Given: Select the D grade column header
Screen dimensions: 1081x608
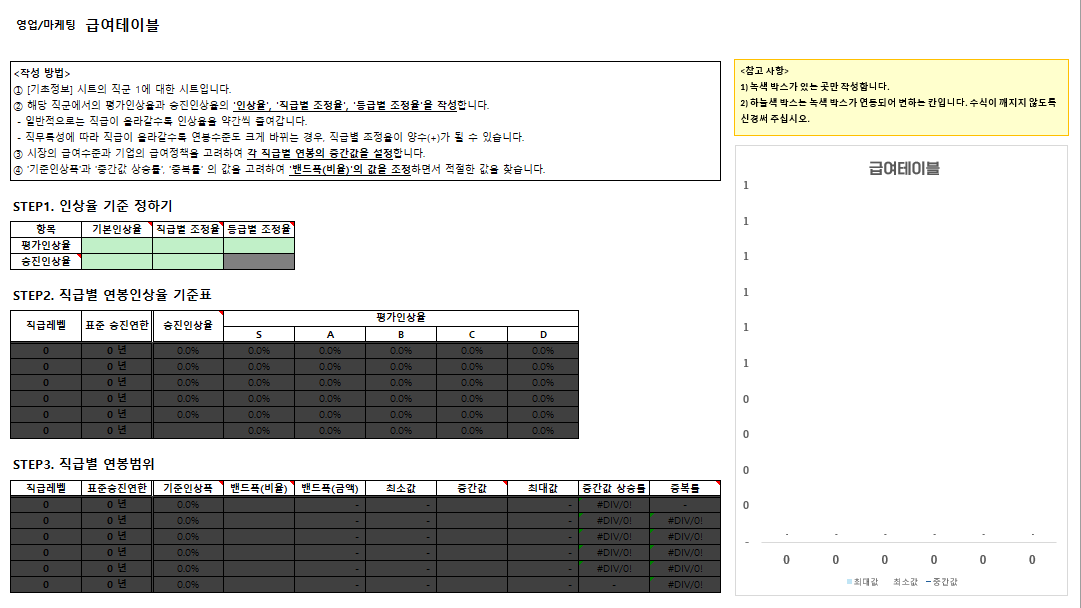Looking at the screenshot, I should [543, 334].
